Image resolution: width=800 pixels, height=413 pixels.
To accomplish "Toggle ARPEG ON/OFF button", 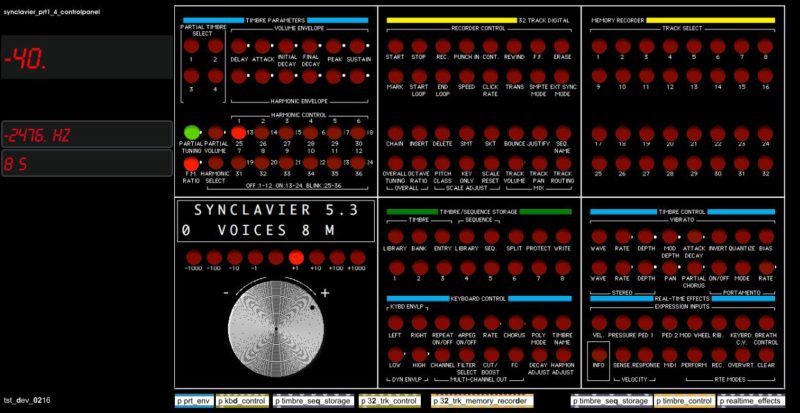I will 466,323.
